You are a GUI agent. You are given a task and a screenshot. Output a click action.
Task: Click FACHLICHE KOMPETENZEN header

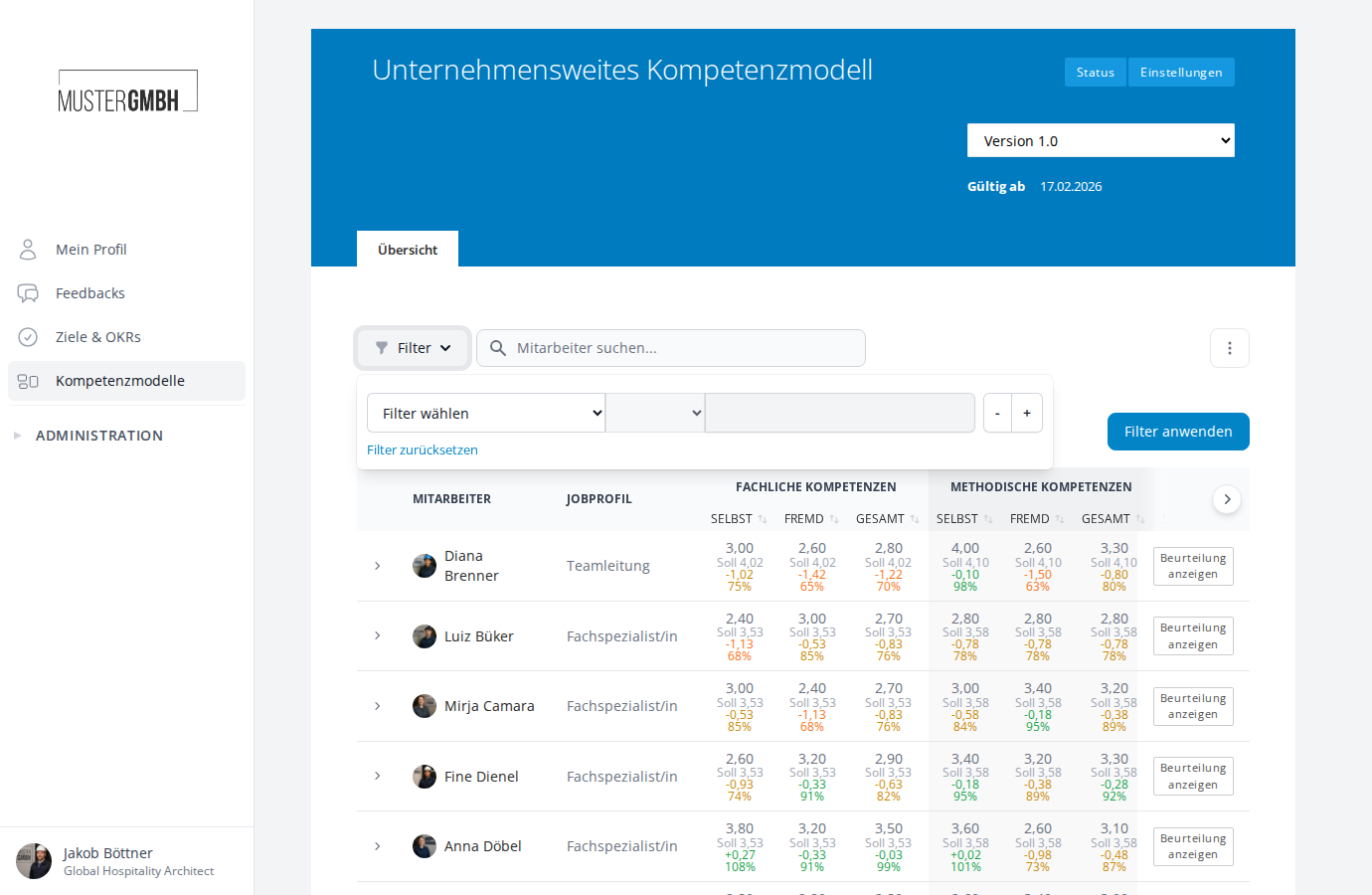pos(816,487)
